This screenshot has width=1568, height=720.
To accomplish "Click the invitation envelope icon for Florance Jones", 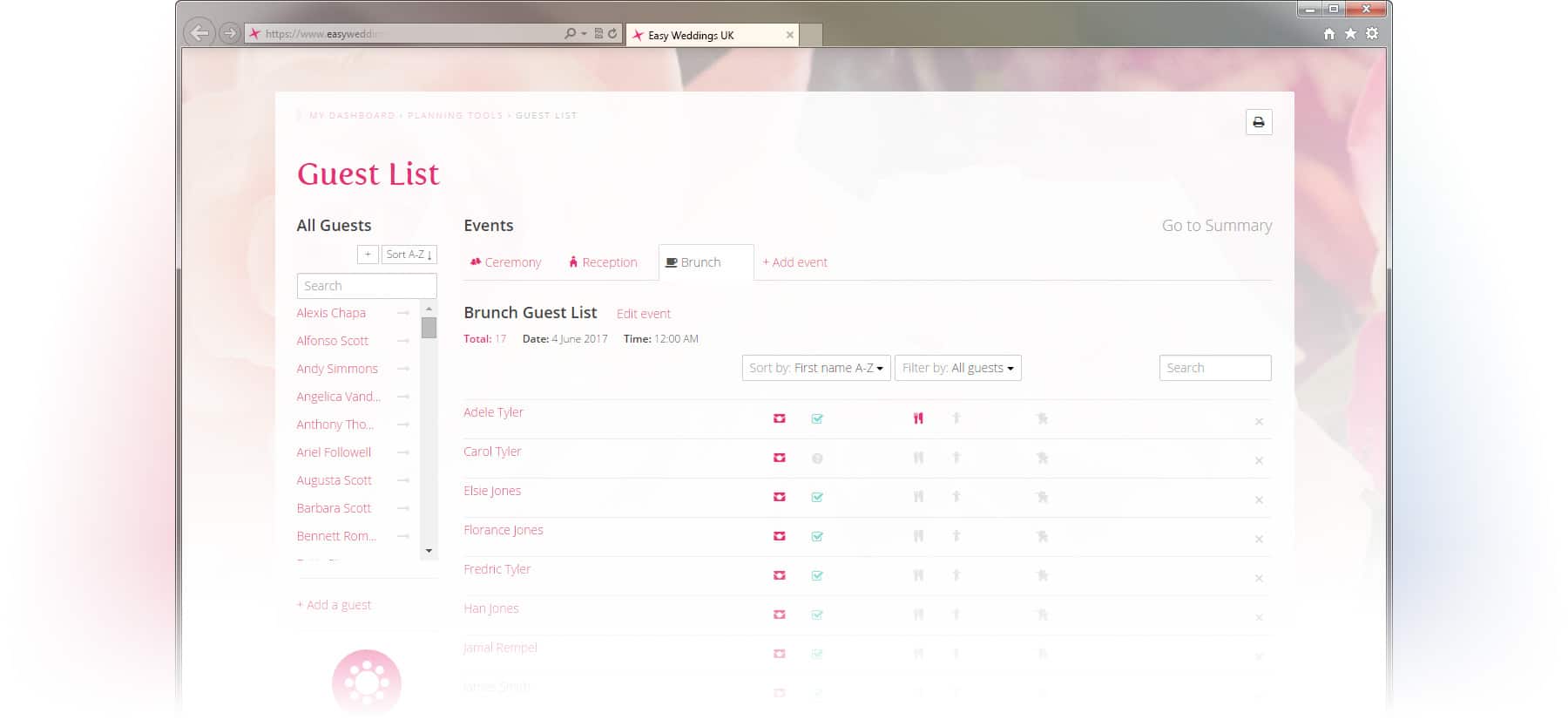I will [x=780, y=536].
